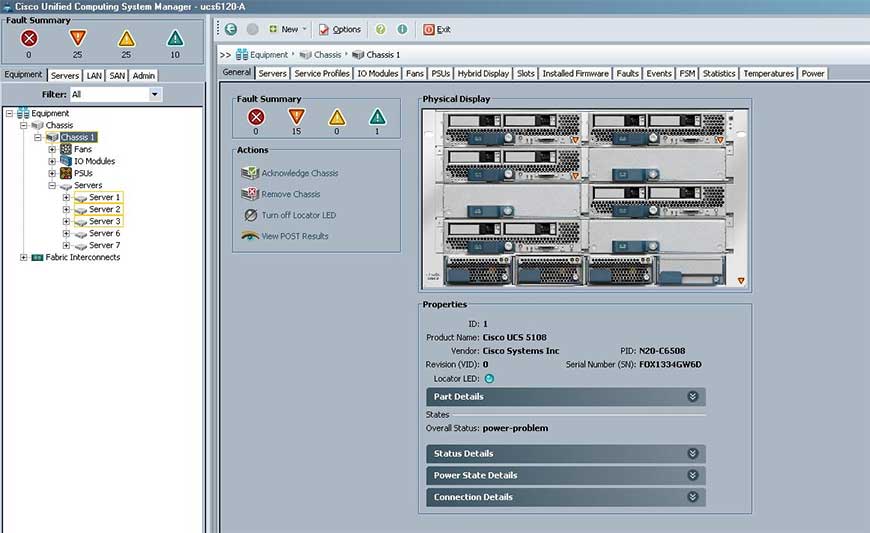
Task: Open the Power tab
Action: pos(812,73)
